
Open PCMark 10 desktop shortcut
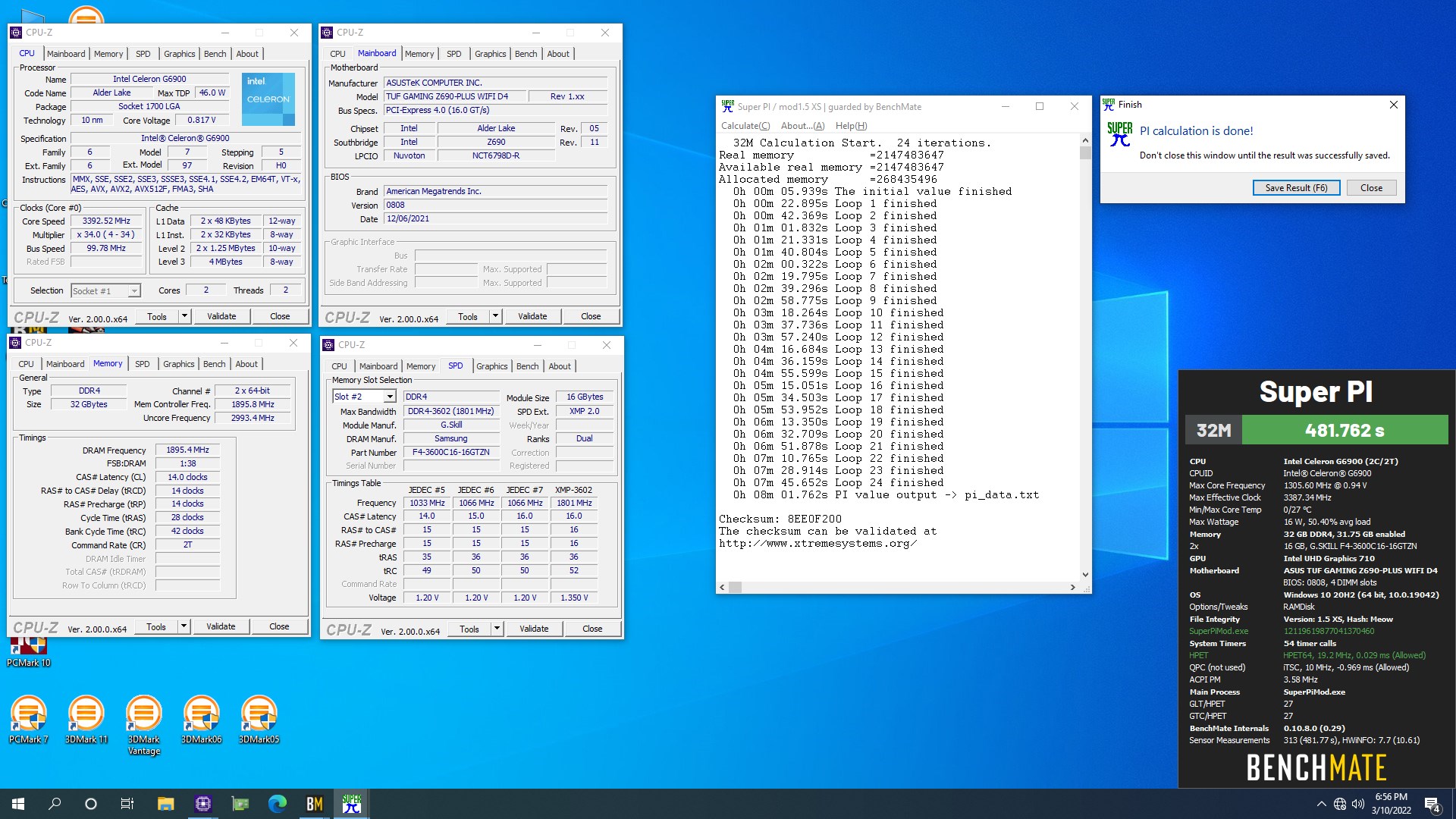pos(29,652)
